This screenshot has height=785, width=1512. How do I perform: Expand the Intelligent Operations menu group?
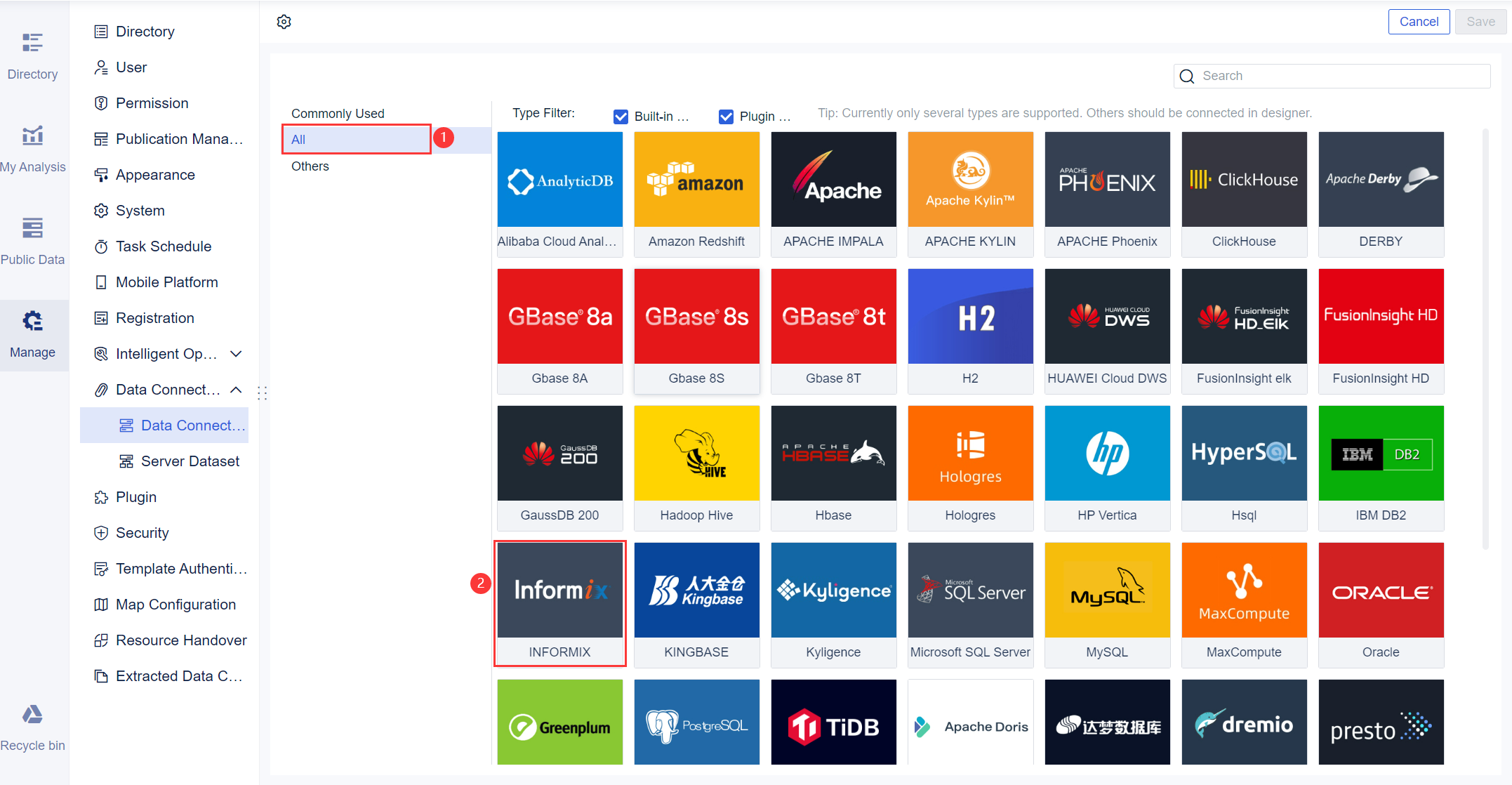point(237,354)
